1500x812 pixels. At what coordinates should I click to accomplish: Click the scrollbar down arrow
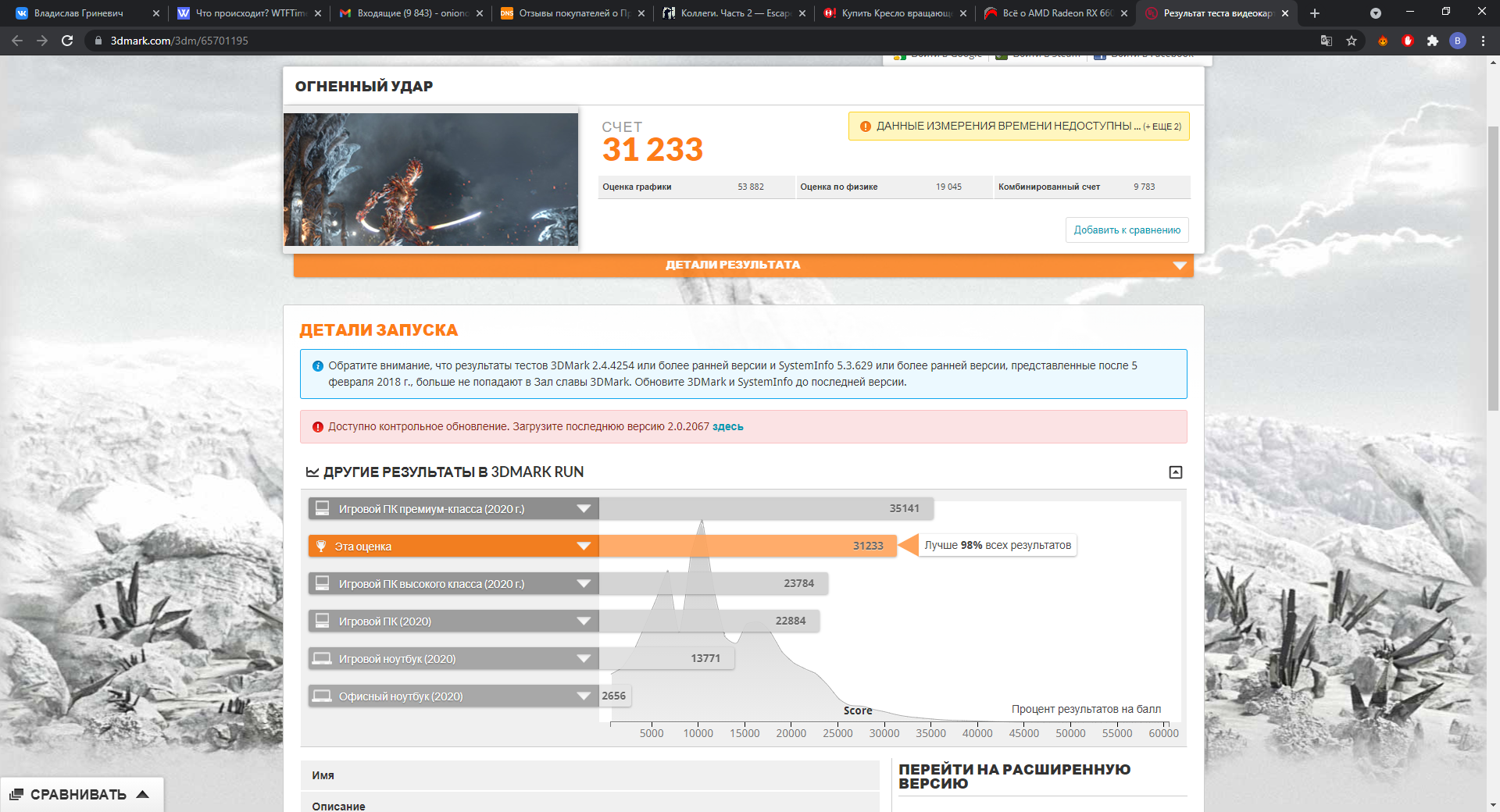(x=1493, y=805)
